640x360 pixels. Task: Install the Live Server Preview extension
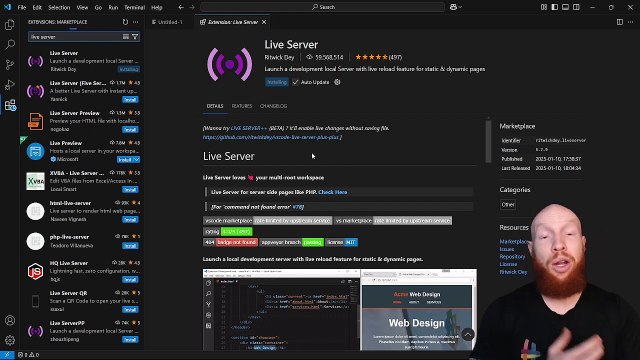pos(130,130)
